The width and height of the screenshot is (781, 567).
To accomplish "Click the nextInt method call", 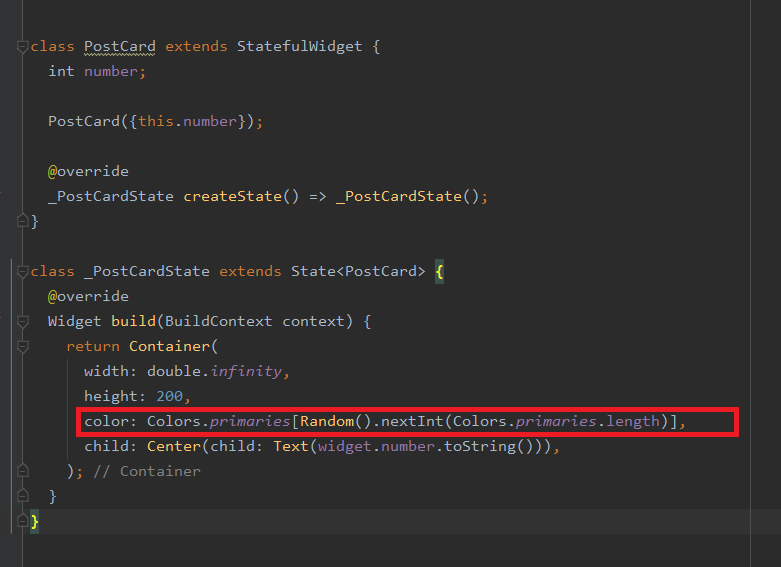I will [x=412, y=421].
